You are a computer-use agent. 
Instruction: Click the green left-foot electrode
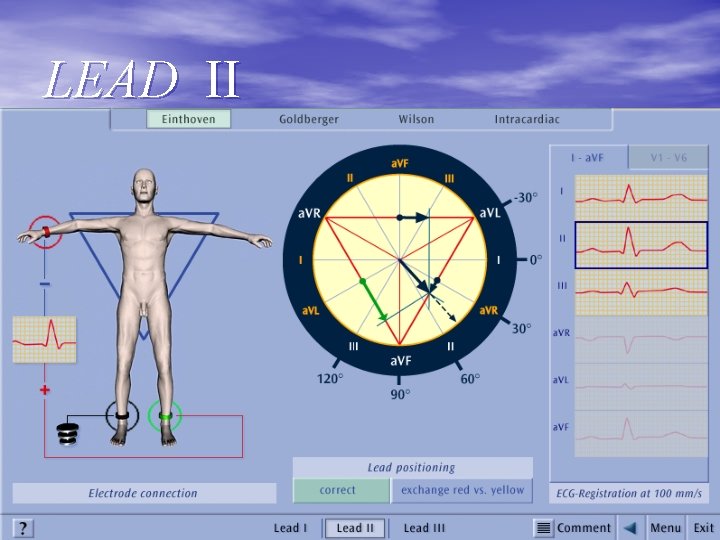(166, 416)
